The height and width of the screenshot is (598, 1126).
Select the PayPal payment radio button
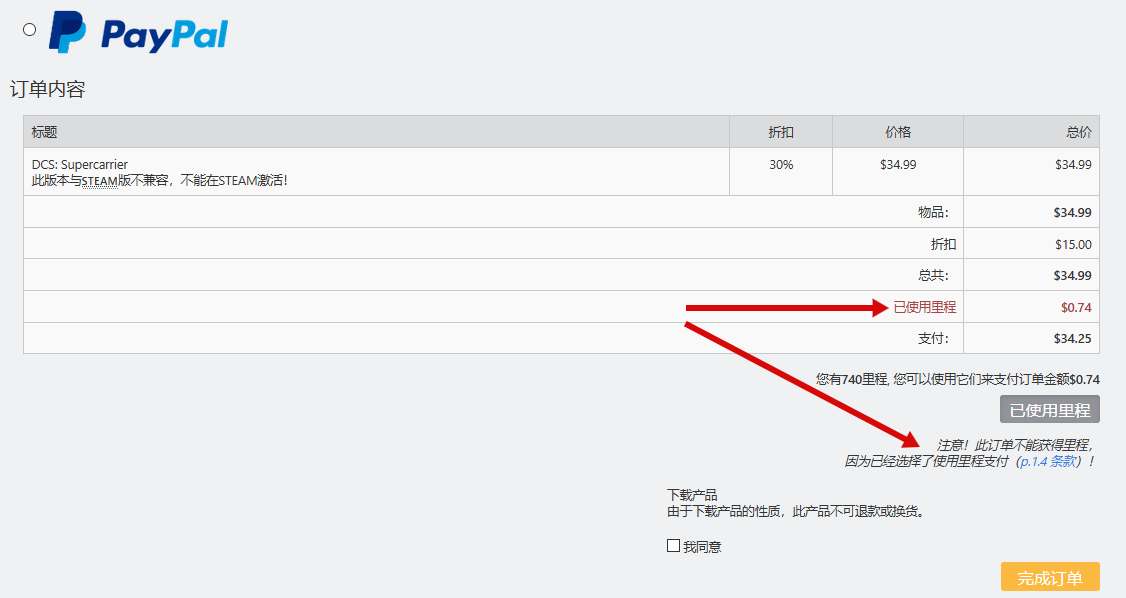coord(30,30)
